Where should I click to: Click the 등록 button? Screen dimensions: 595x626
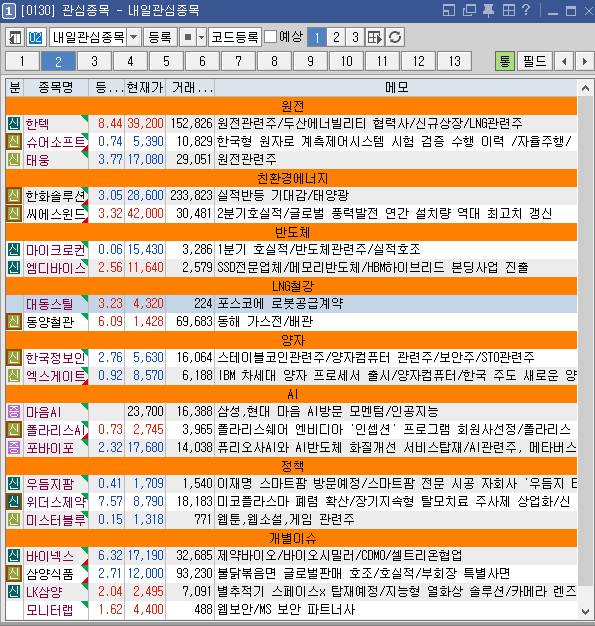(x=160, y=38)
